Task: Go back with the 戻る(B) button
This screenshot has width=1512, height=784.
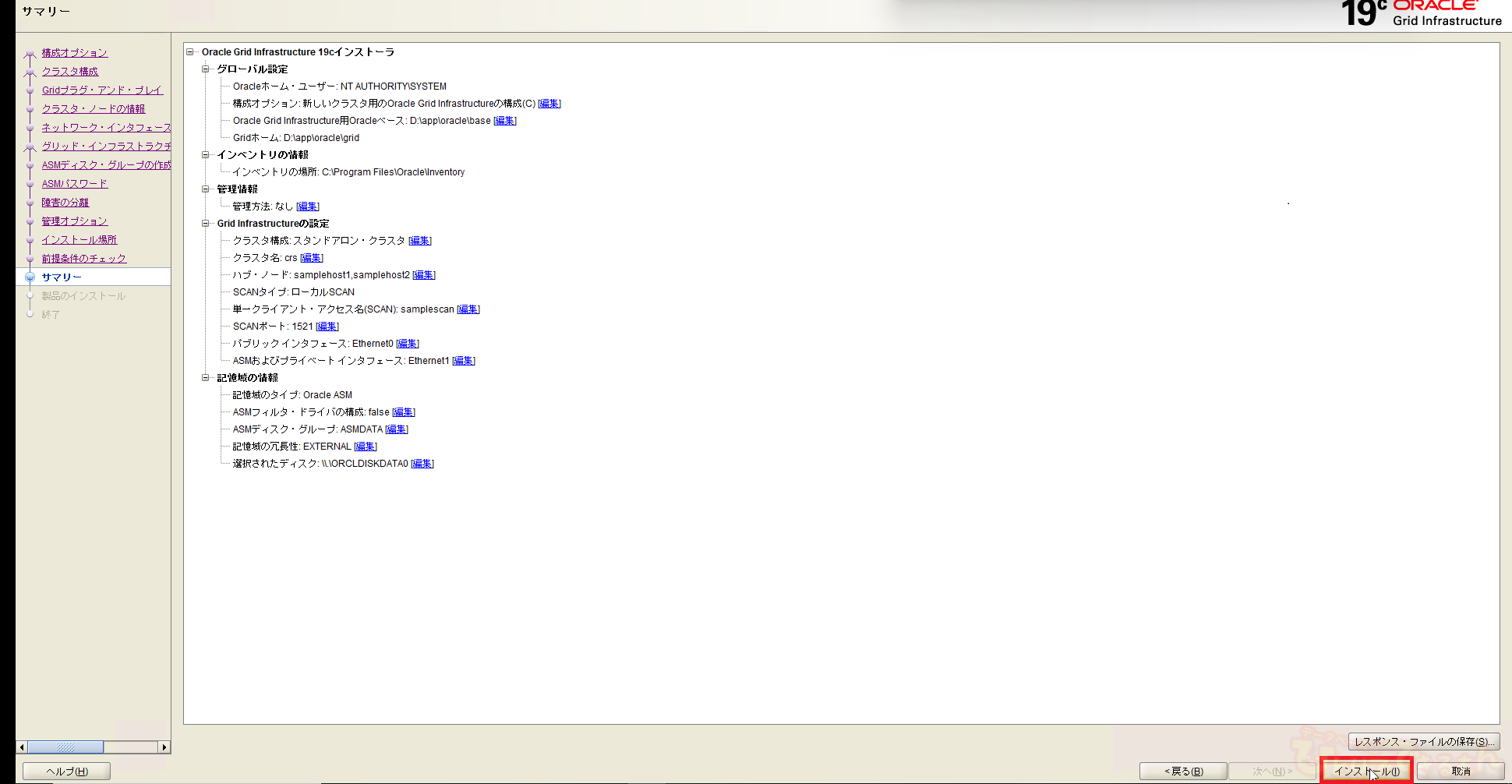Action: click(x=1183, y=772)
